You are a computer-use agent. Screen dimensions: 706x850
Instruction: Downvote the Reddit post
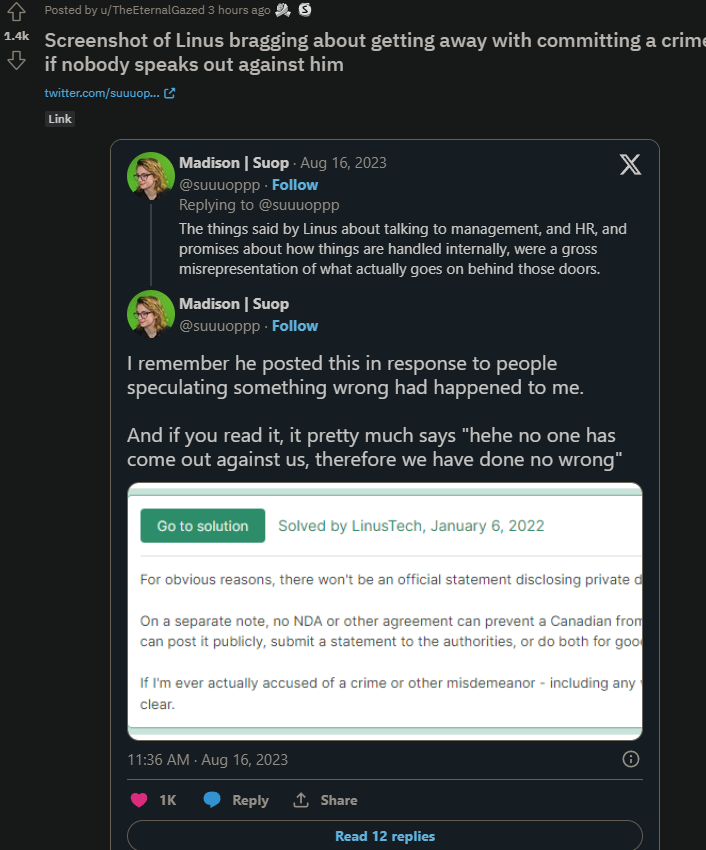tap(16, 60)
